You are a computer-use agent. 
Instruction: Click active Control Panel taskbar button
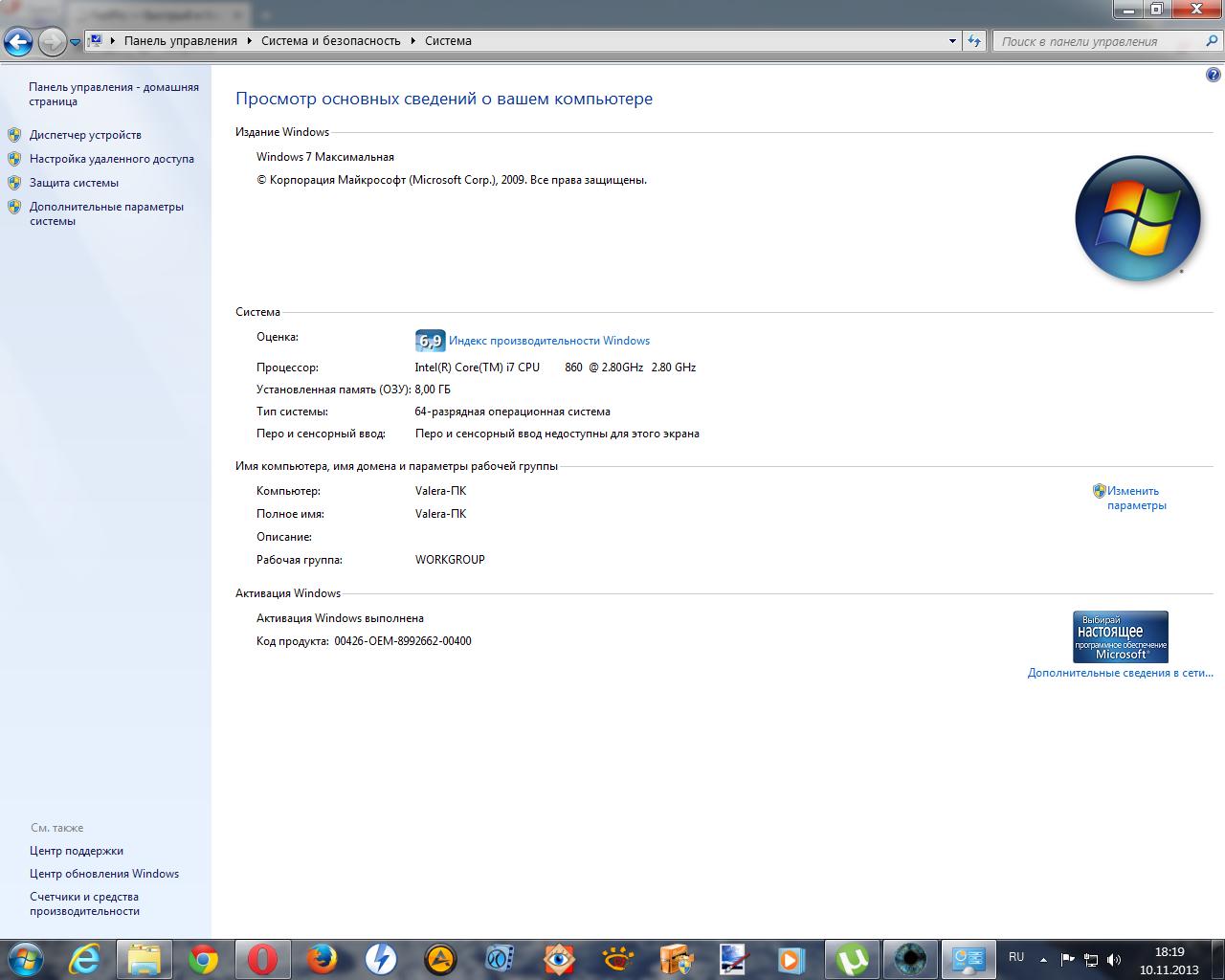click(x=969, y=959)
